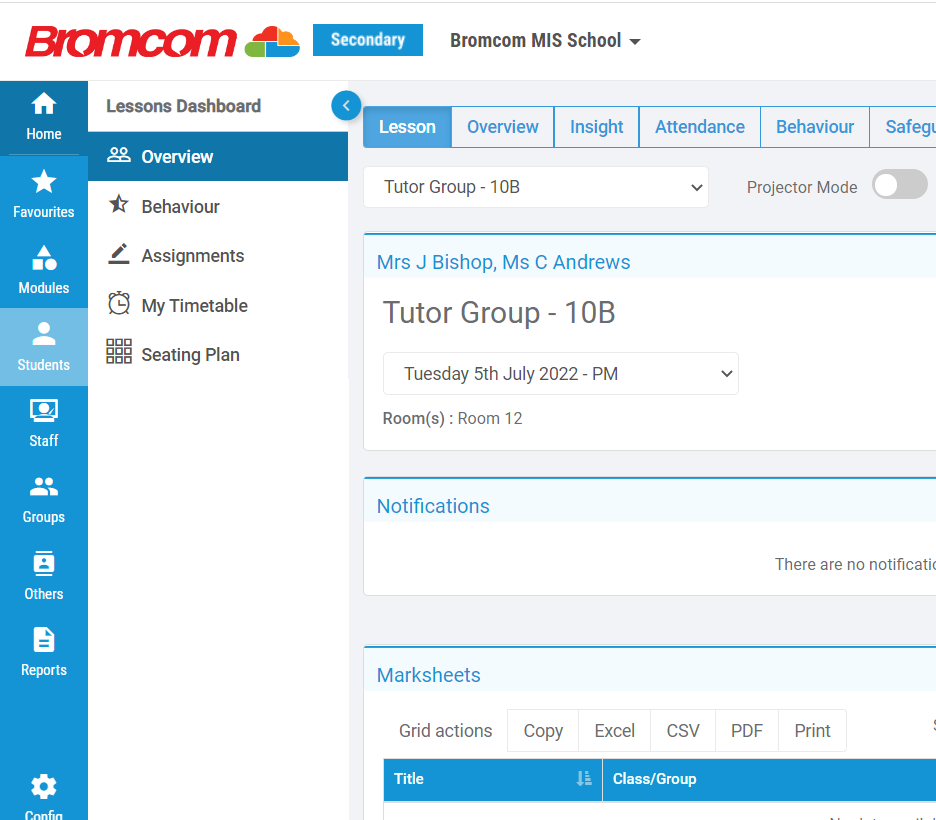Switch to the Attendance tab

(x=700, y=127)
